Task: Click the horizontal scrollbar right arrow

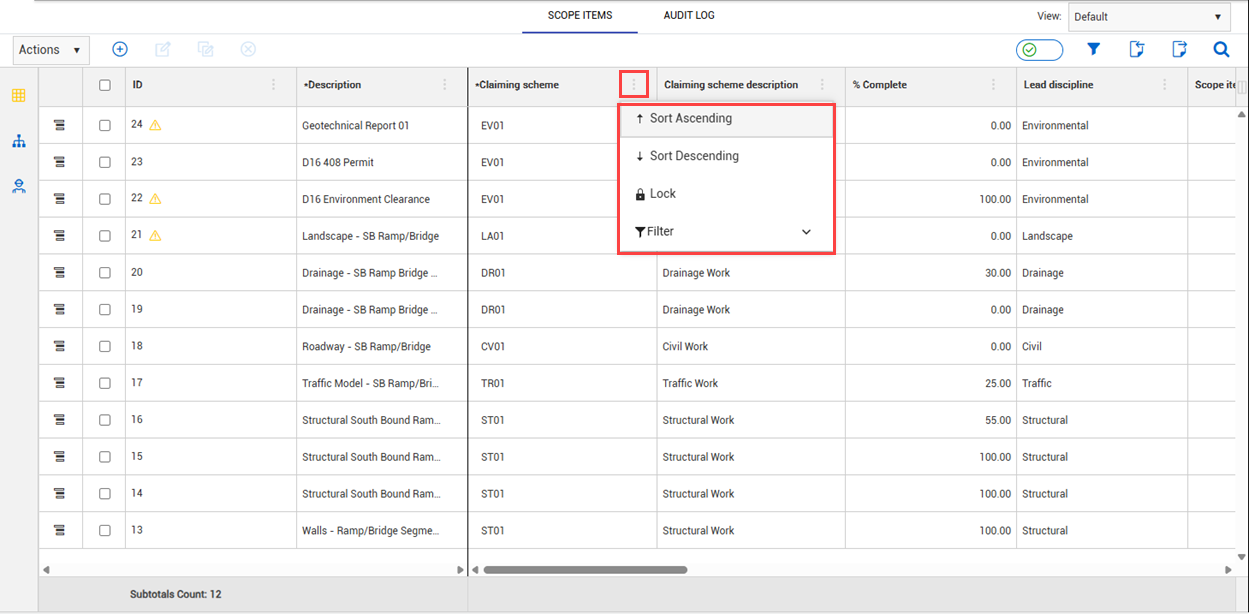Action: tap(1229, 570)
